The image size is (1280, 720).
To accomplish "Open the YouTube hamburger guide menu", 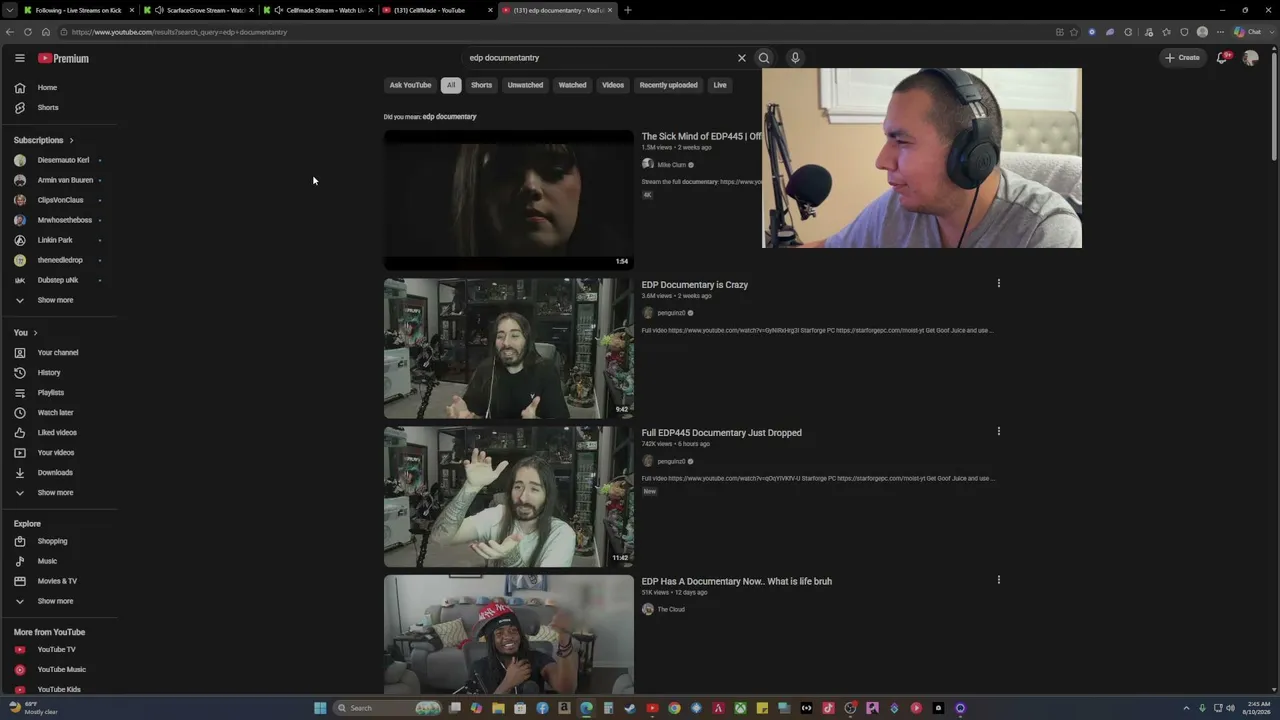I will coord(19,58).
